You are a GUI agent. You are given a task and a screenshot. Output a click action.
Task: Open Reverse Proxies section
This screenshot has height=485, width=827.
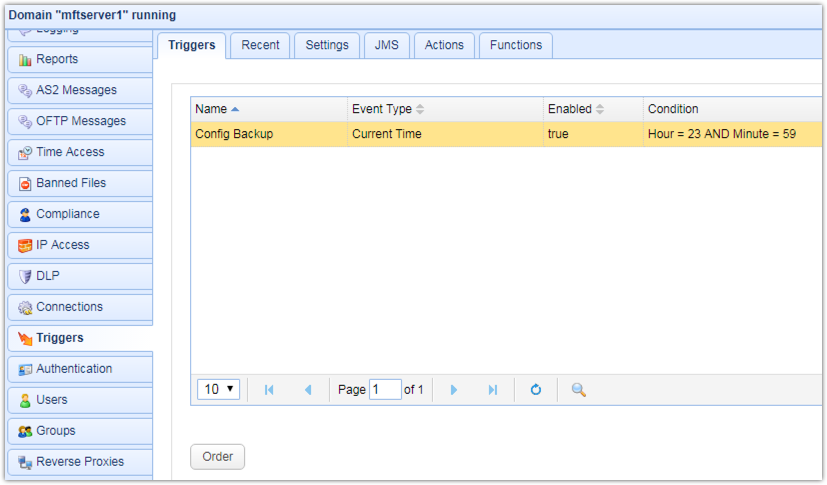click(x=80, y=462)
